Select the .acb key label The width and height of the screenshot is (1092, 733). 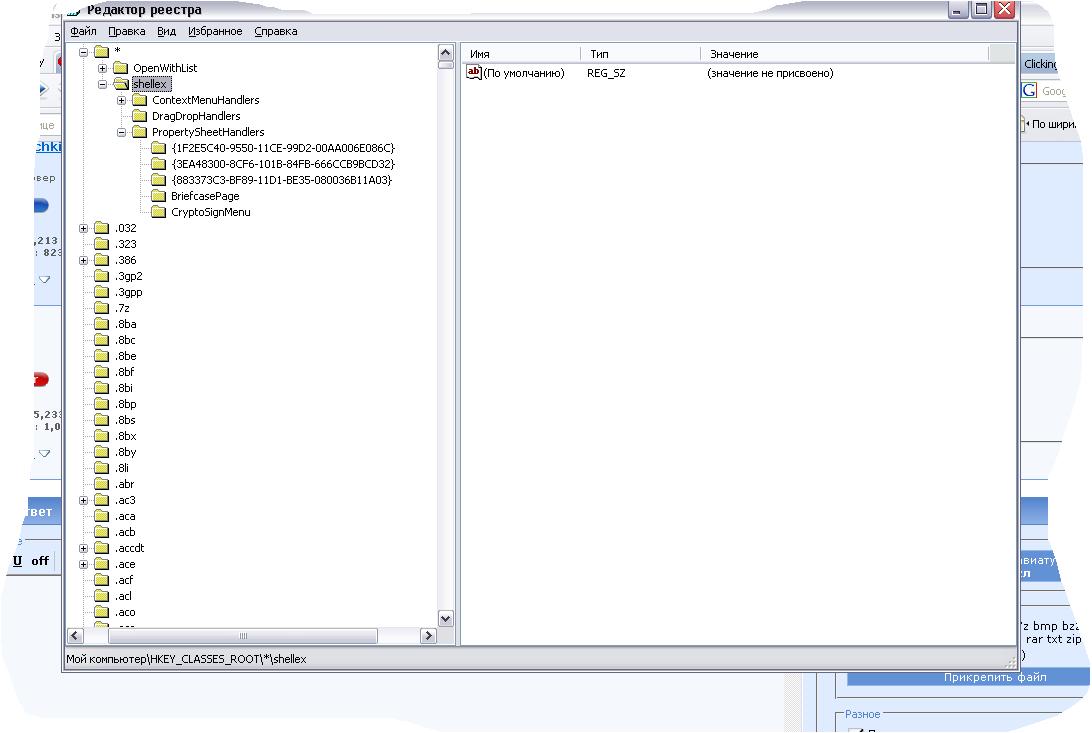click(125, 533)
